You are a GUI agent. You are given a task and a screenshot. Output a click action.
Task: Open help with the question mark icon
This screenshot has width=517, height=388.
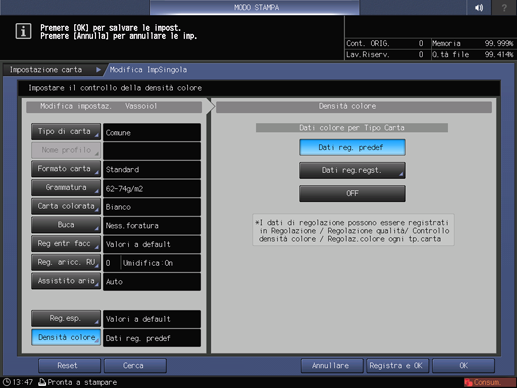(x=504, y=7)
